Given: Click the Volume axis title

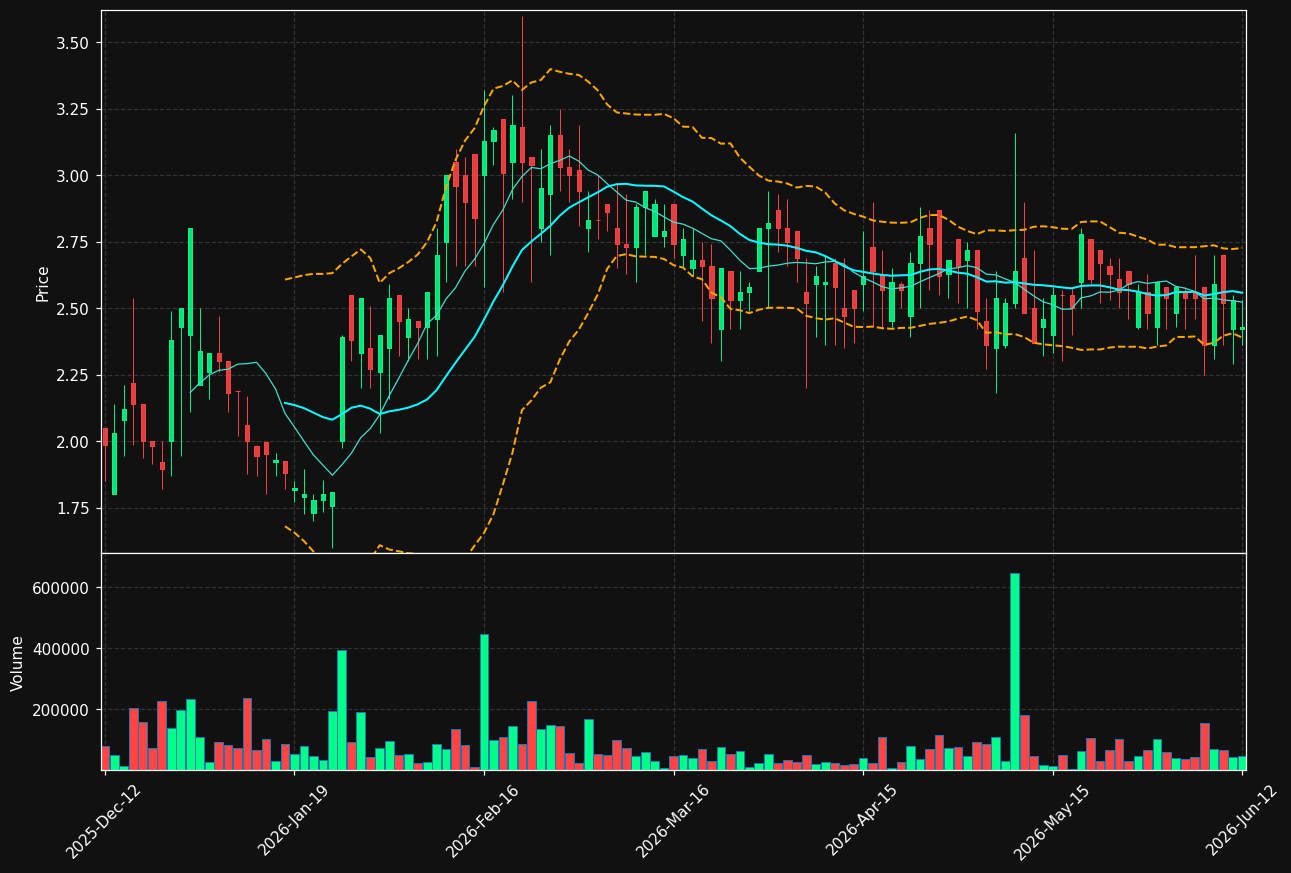Looking at the screenshot, I should (x=17, y=662).
